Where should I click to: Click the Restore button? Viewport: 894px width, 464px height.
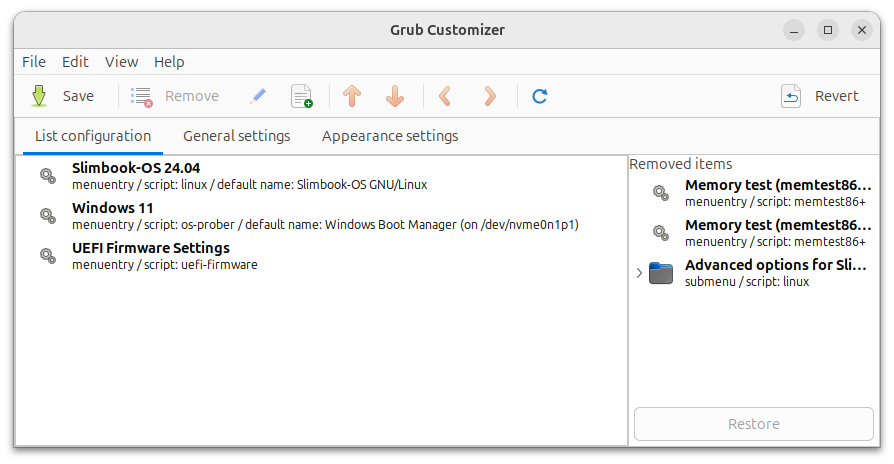[x=754, y=424]
